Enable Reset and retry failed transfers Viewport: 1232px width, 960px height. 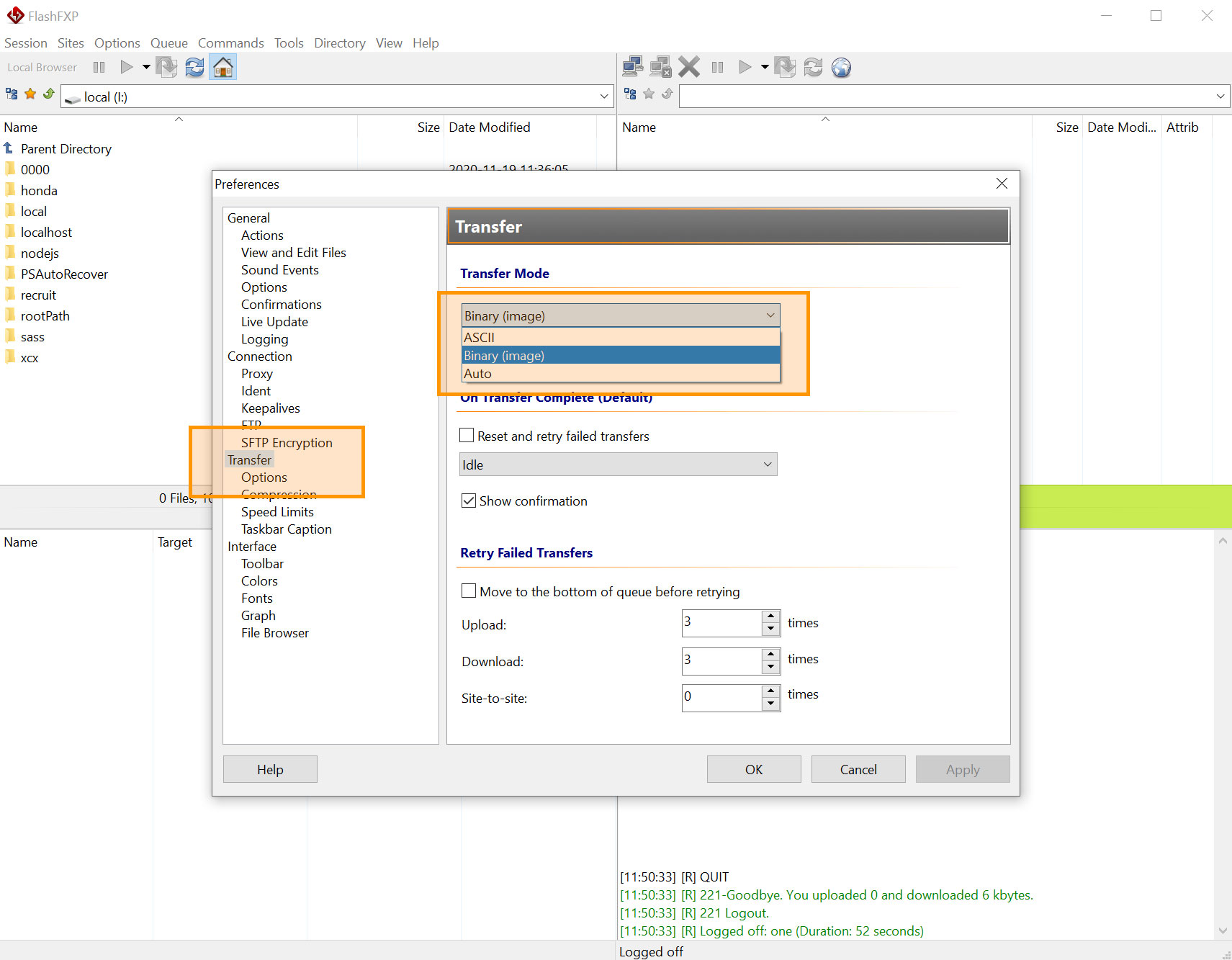467,436
